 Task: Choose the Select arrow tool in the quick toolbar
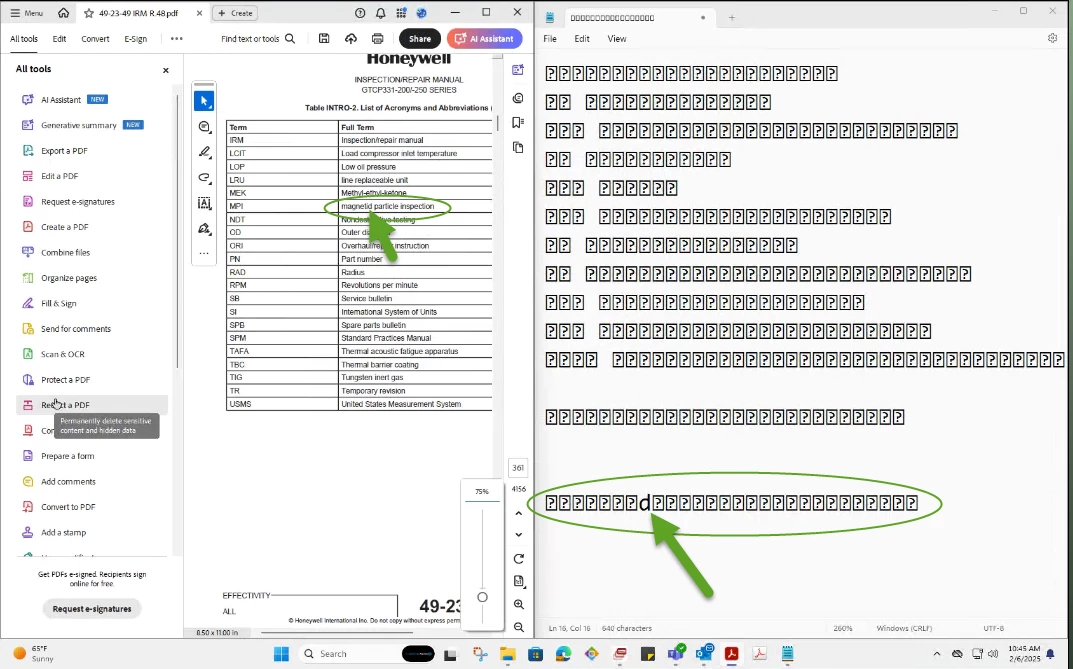204,101
